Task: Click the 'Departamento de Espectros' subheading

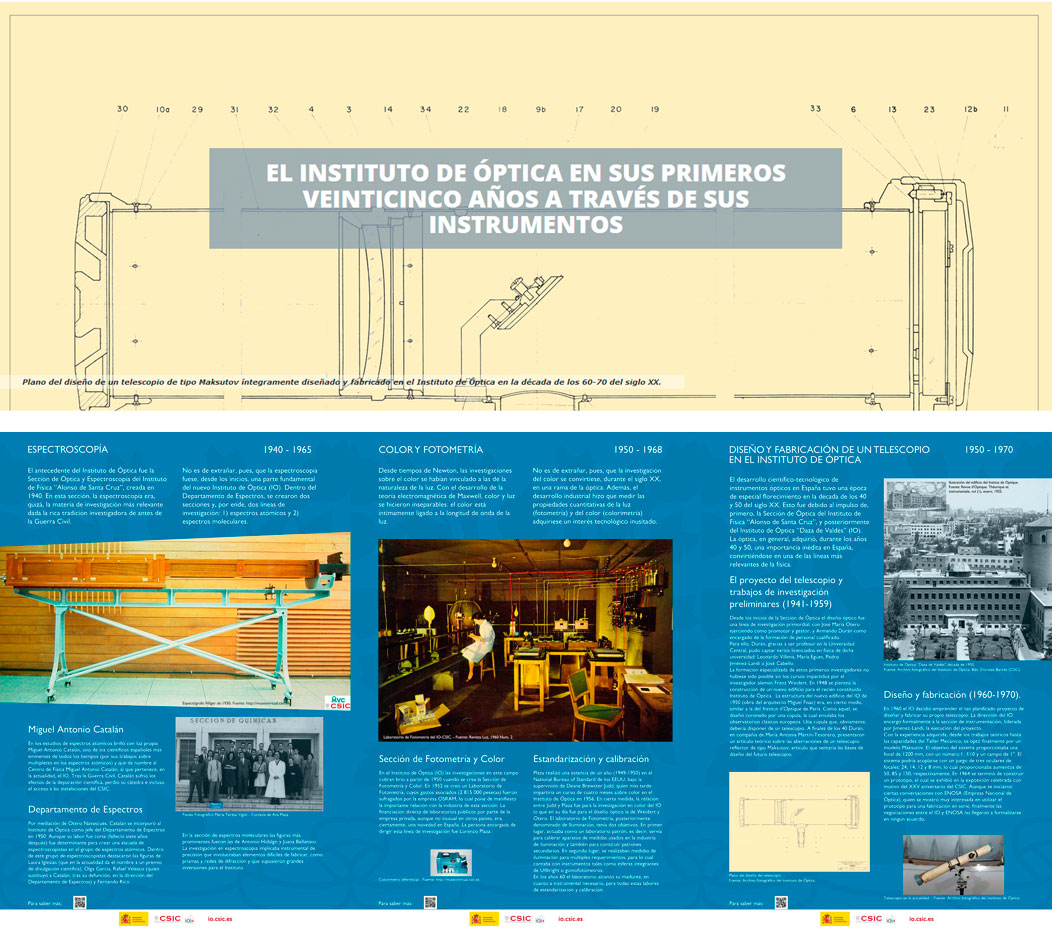Action: click(85, 809)
